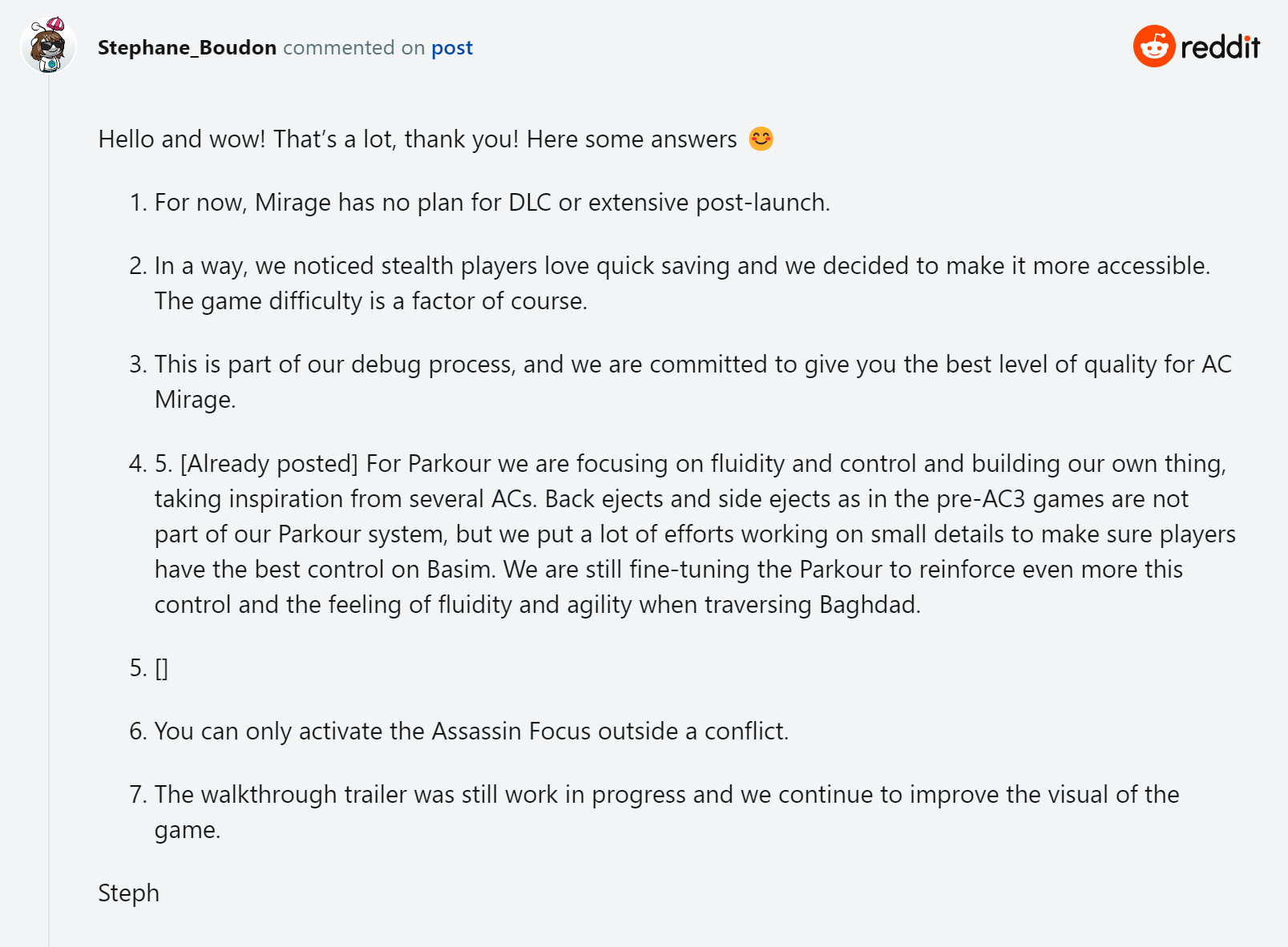The height and width of the screenshot is (947, 1288).
Task: Click the empty brackets in item 5
Action: point(161,667)
